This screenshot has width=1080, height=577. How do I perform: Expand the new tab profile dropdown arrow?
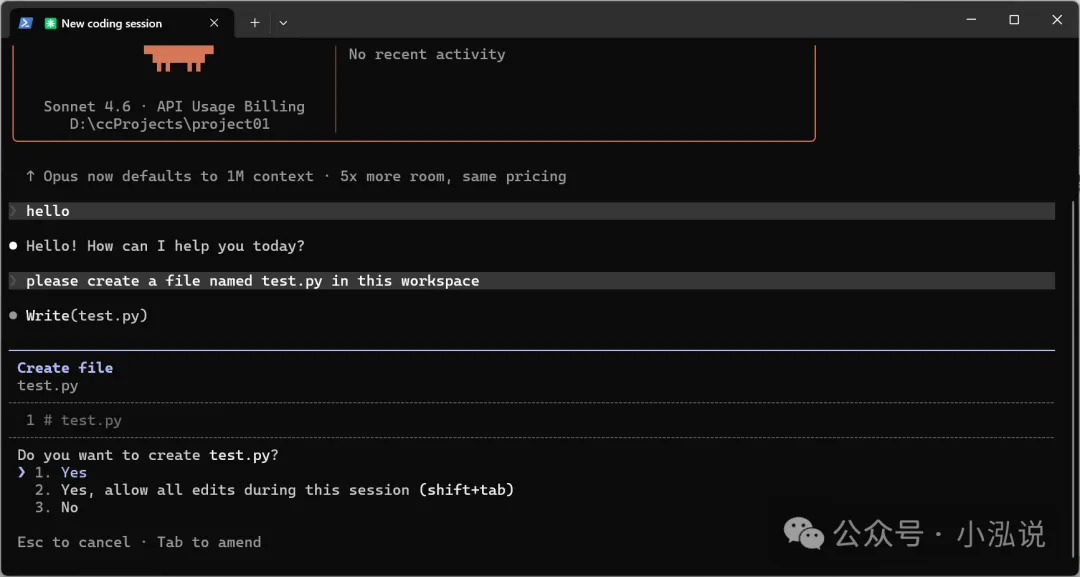coord(283,23)
